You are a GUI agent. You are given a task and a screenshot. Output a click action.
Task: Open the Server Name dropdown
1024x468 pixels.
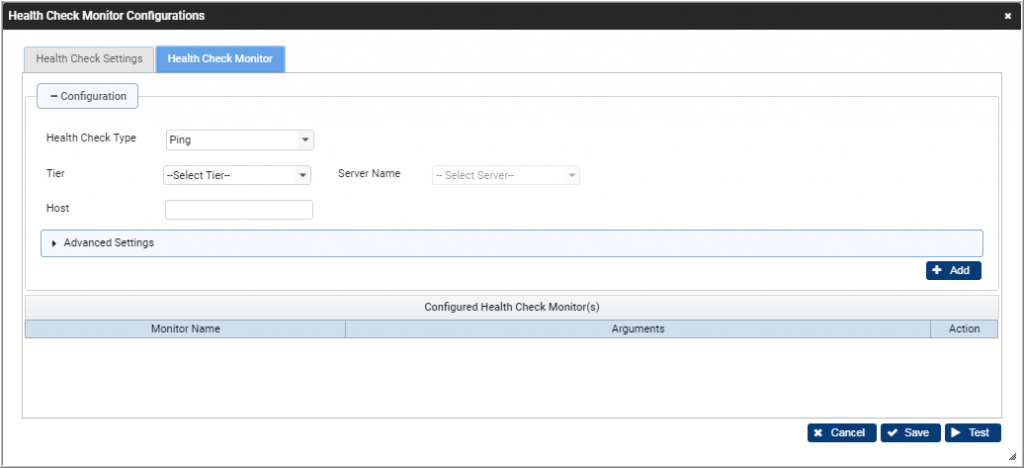coord(506,175)
